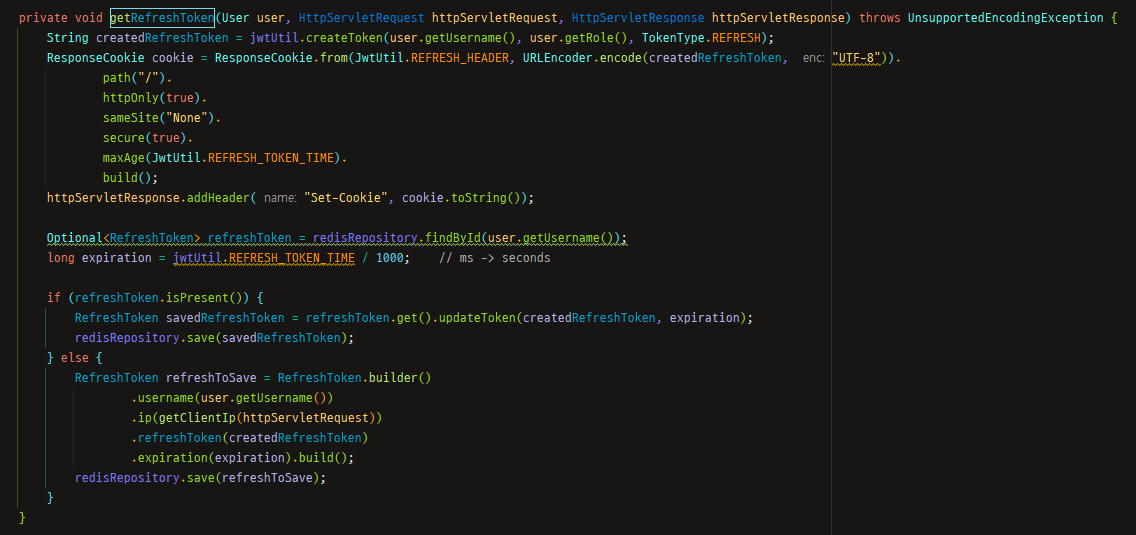Click the numeric literal 1000
Viewport: 1136px width, 535px height.
[389, 258]
